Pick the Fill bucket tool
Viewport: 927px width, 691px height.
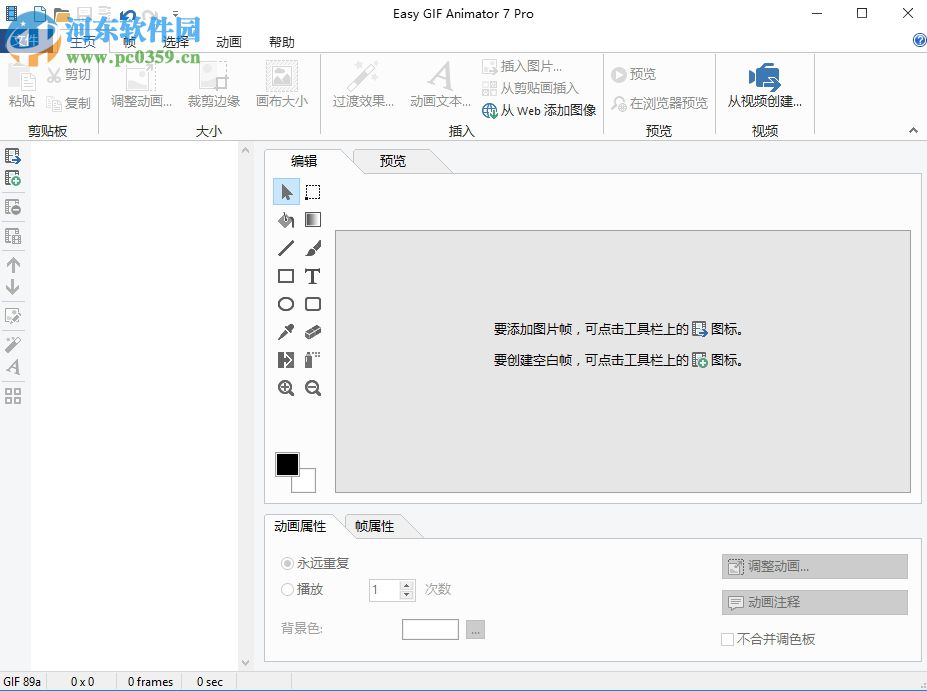click(285, 219)
